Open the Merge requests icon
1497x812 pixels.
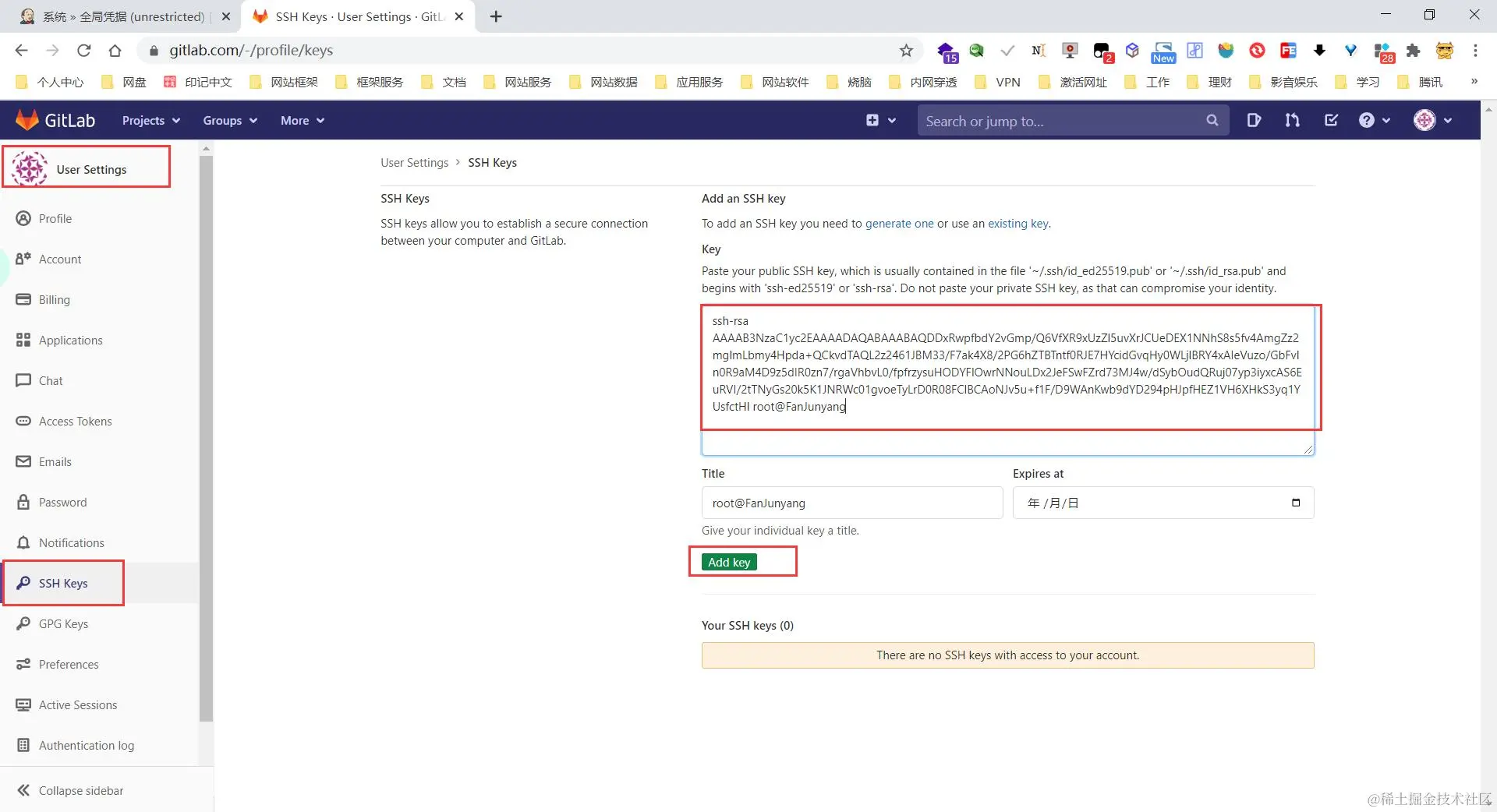pyautogui.click(x=1292, y=120)
